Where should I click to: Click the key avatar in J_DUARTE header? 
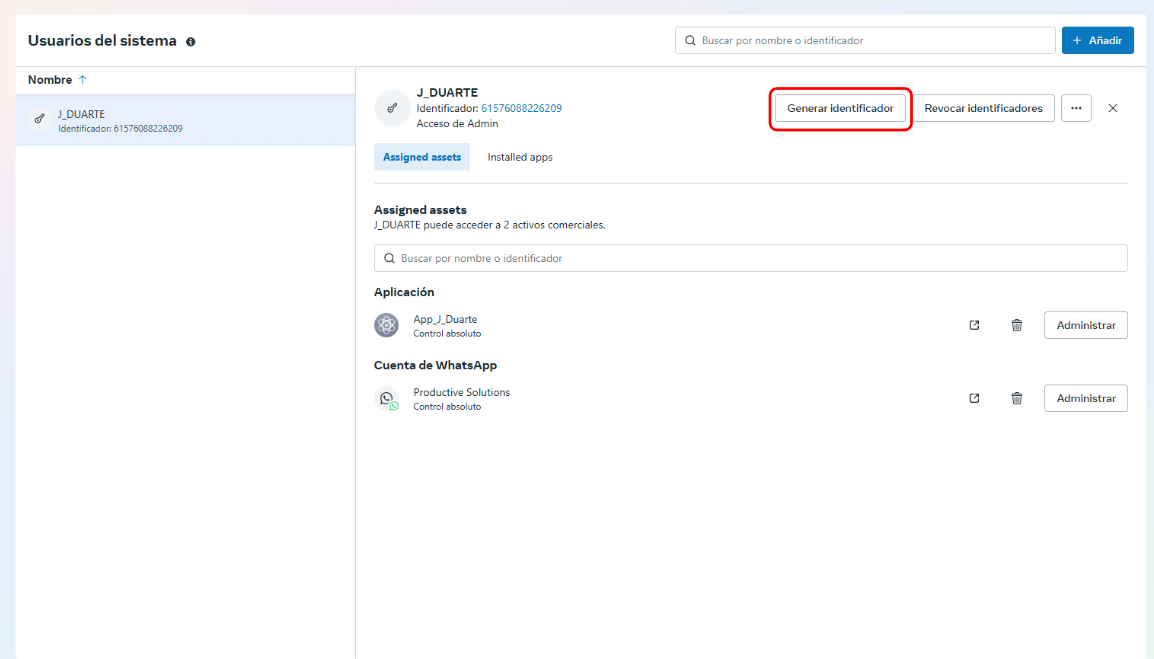[x=392, y=108]
